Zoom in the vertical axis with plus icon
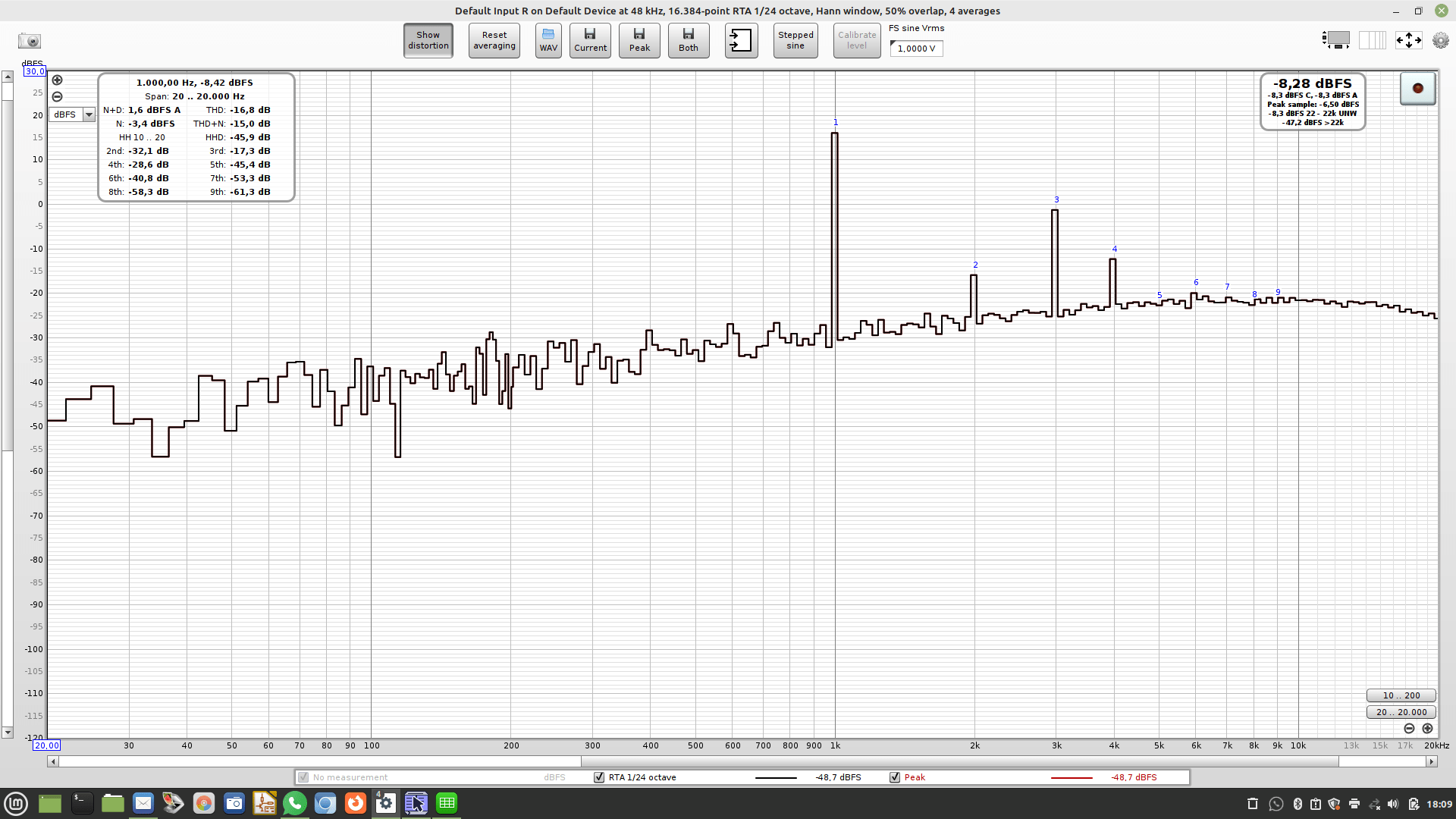 coord(57,80)
